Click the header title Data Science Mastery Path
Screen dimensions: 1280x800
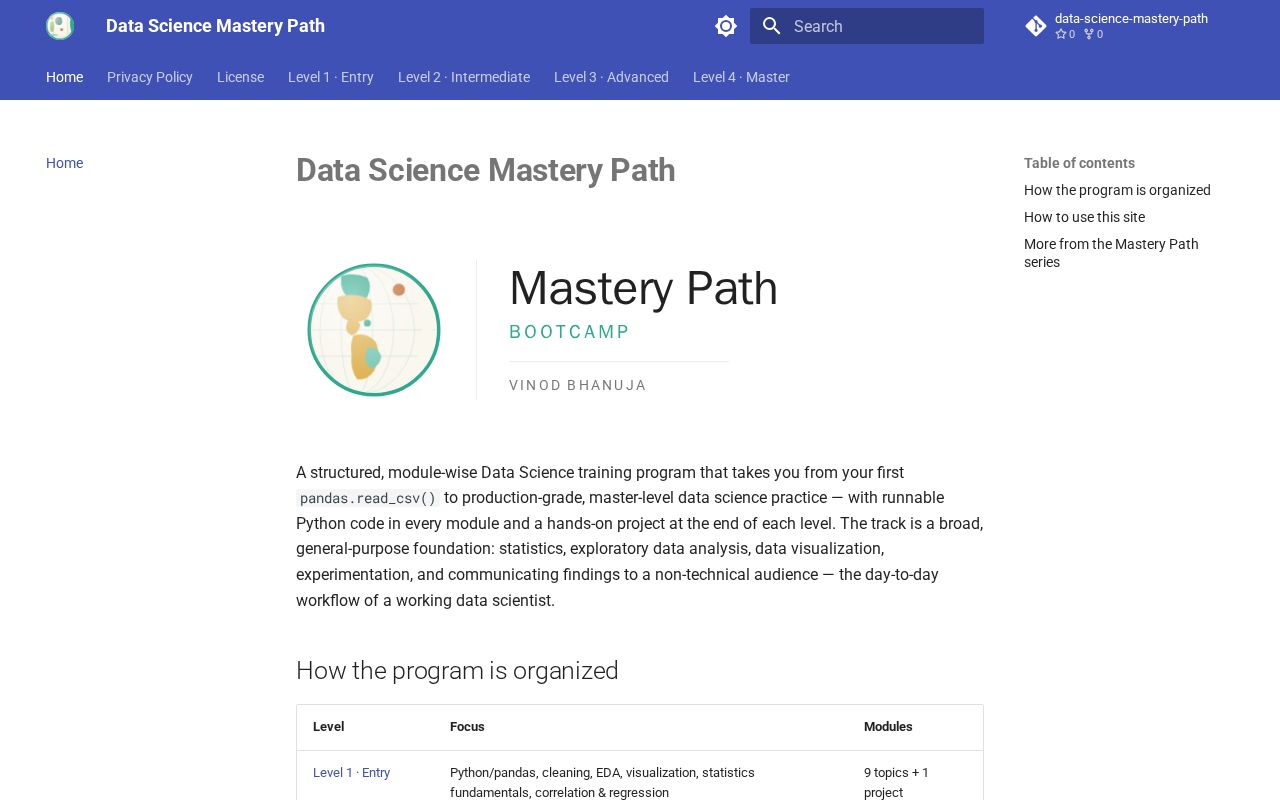coord(215,26)
